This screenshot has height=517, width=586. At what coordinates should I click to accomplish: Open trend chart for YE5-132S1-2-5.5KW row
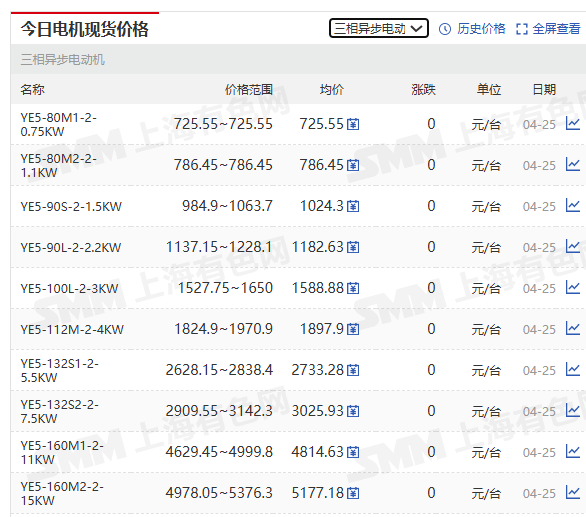pos(573,369)
